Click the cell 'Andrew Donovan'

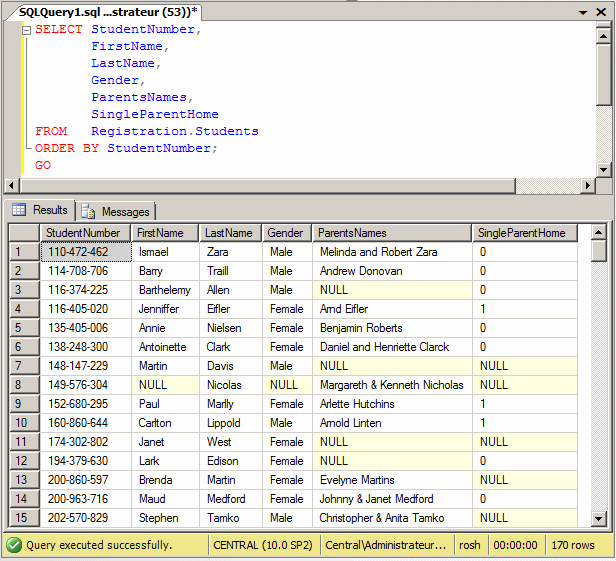[x=392, y=271]
